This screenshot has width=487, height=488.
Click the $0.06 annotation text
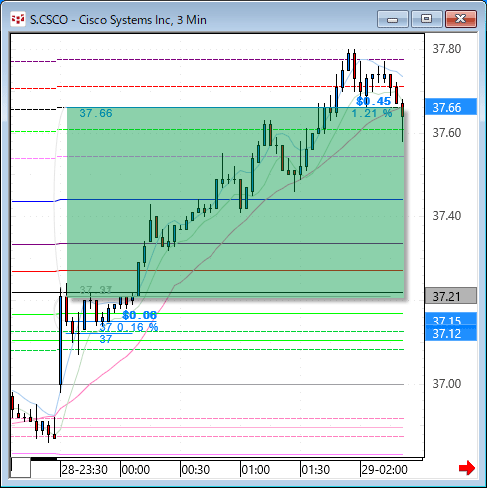point(139,315)
